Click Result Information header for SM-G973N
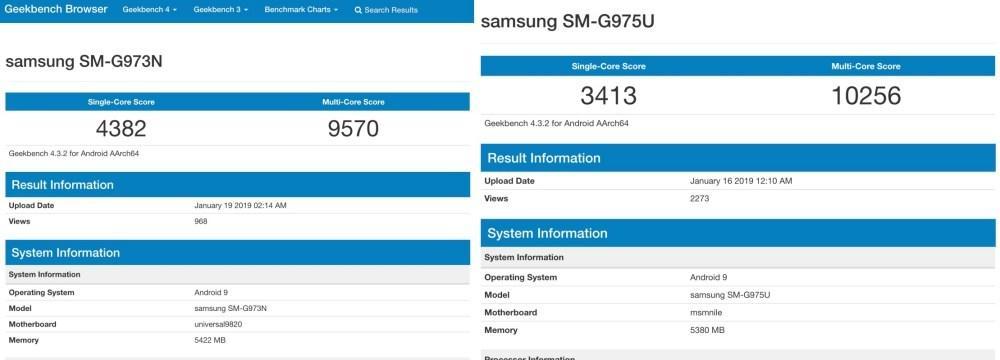The height and width of the screenshot is (360, 1000). [237, 185]
